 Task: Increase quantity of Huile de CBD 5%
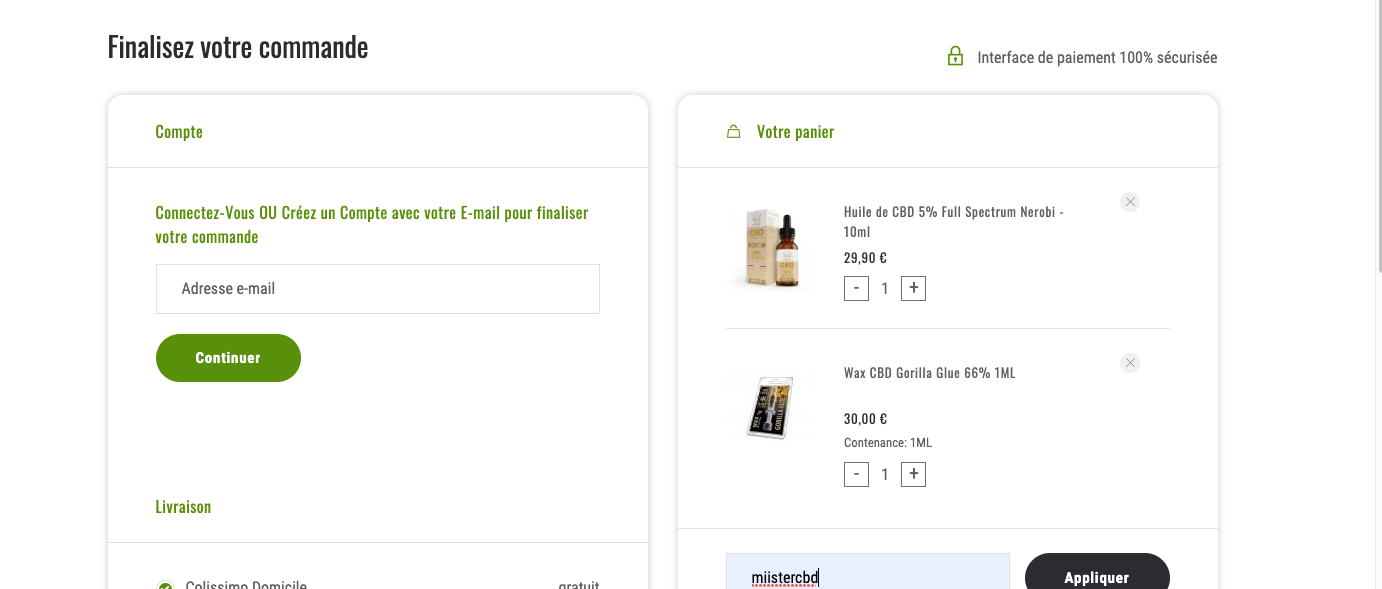pyautogui.click(x=913, y=289)
